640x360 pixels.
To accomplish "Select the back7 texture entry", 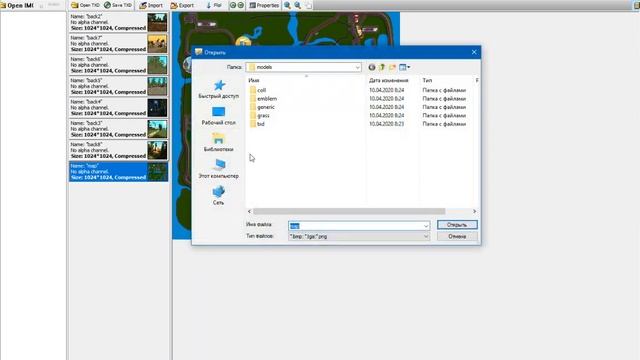I will [118, 43].
